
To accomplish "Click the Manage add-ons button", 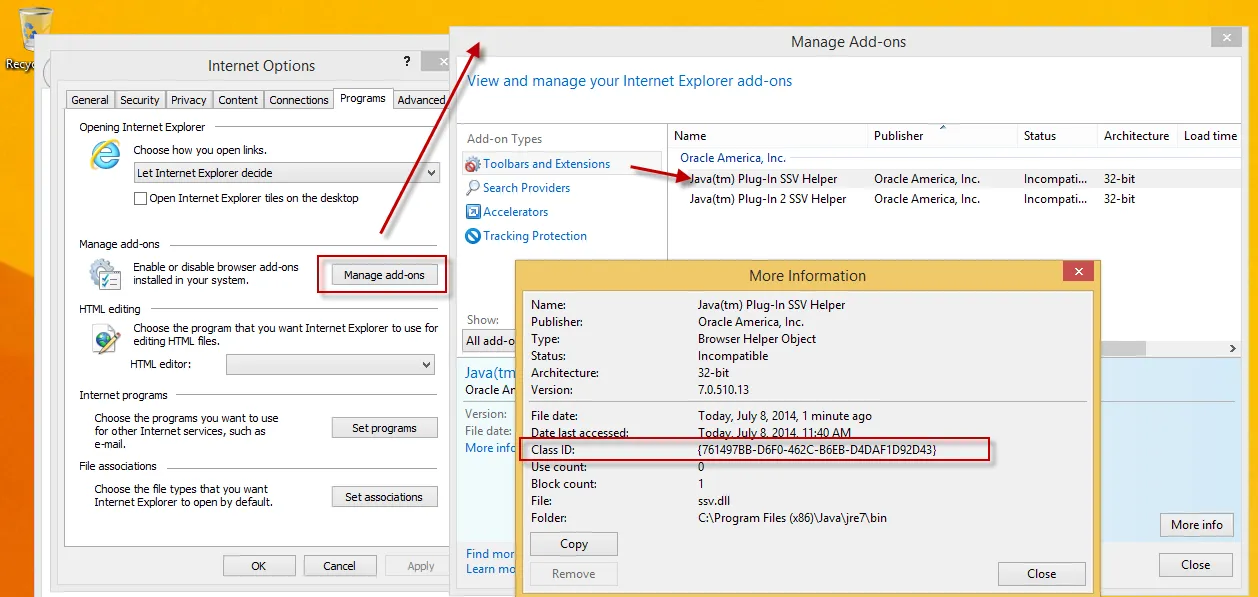I will pos(384,275).
